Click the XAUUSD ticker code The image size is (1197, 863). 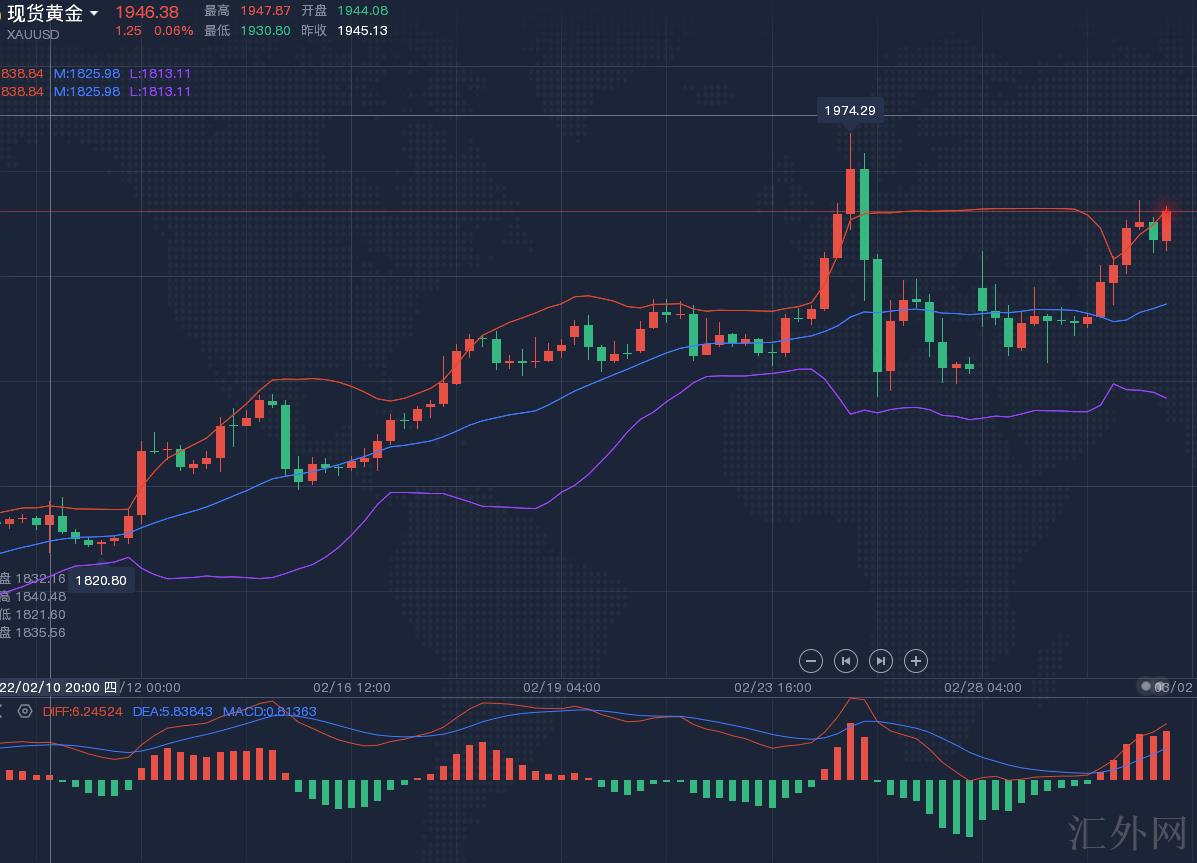[x=33, y=34]
